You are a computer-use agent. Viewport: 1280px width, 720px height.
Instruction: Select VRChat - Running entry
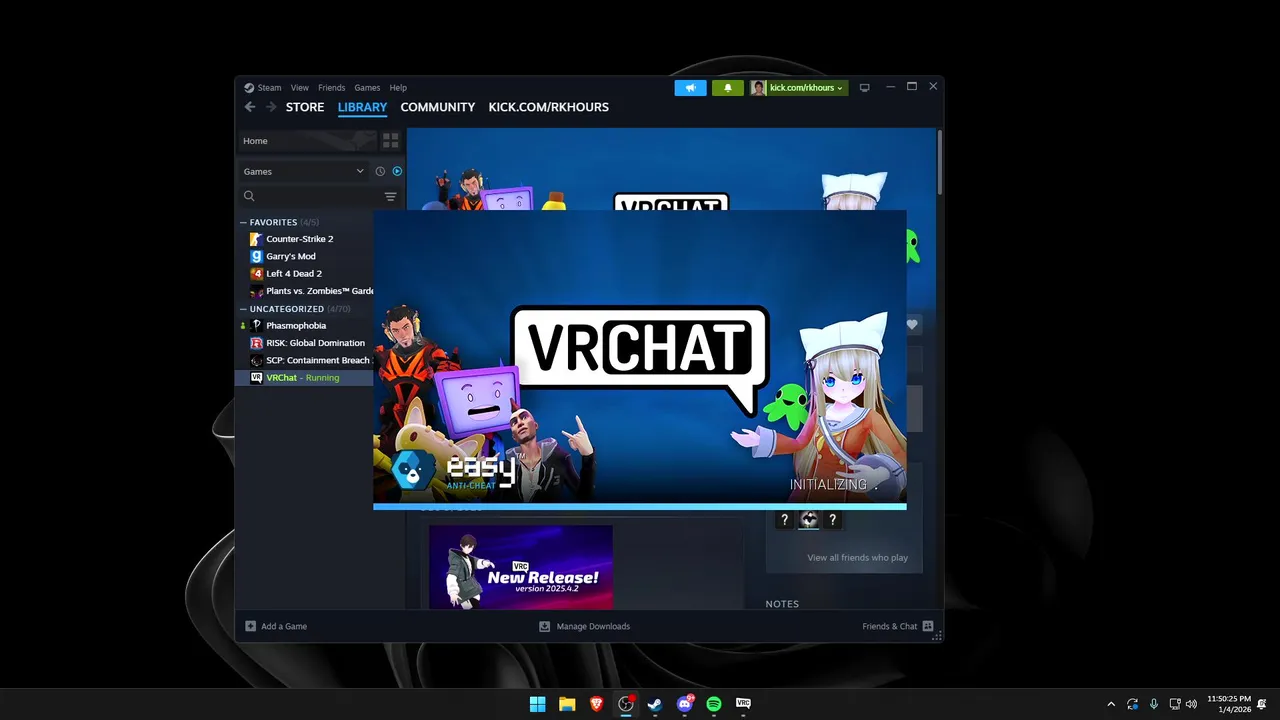tap(304, 377)
